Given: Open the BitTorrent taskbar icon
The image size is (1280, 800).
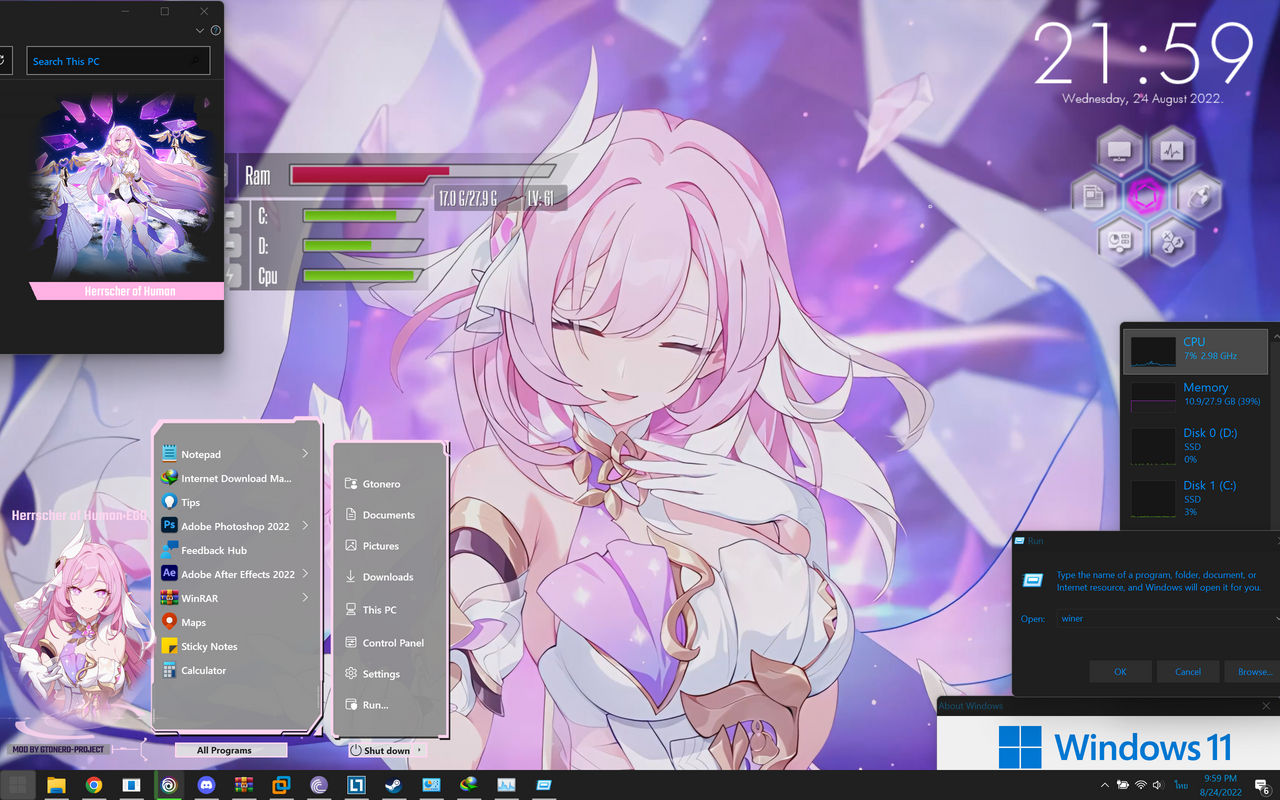Looking at the screenshot, I should [x=319, y=785].
